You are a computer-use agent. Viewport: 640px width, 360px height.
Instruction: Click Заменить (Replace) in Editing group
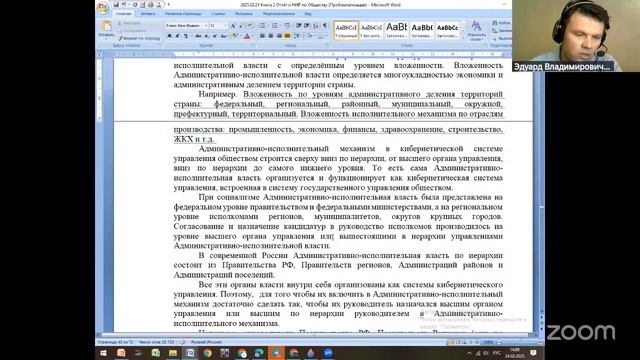502,31
